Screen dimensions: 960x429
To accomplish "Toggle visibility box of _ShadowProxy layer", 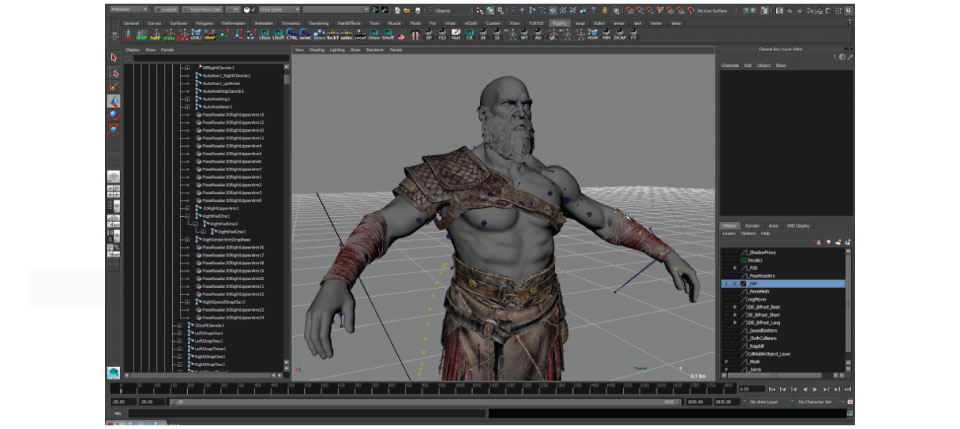I will [x=726, y=252].
